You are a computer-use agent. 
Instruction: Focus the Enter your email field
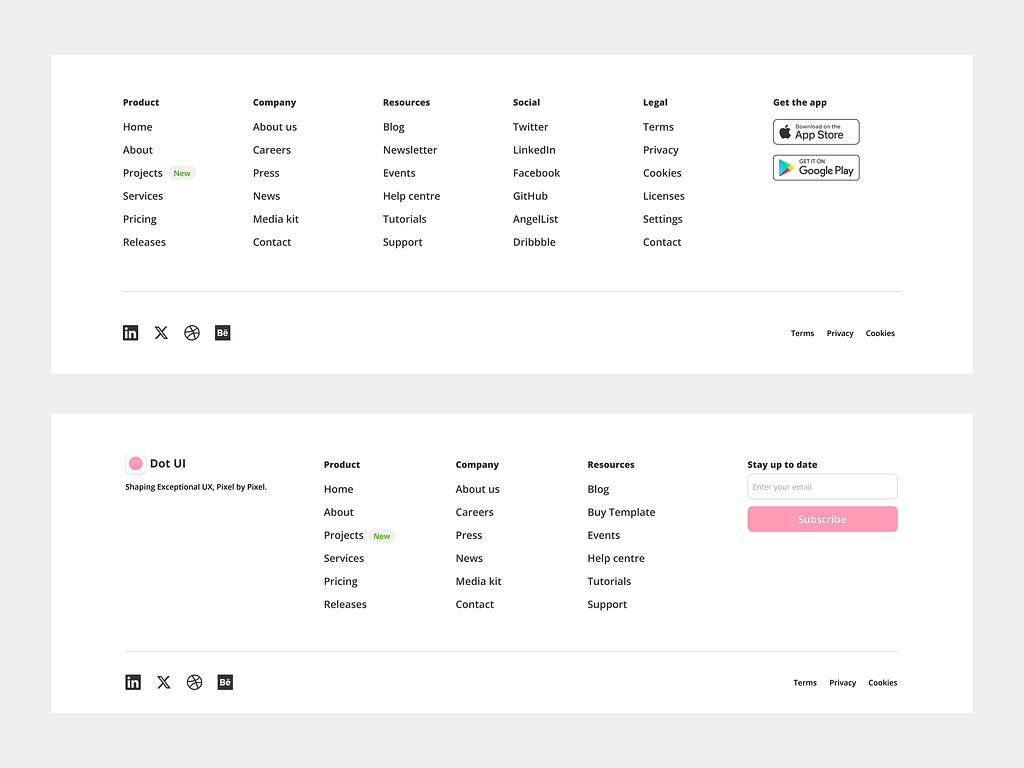click(x=822, y=487)
